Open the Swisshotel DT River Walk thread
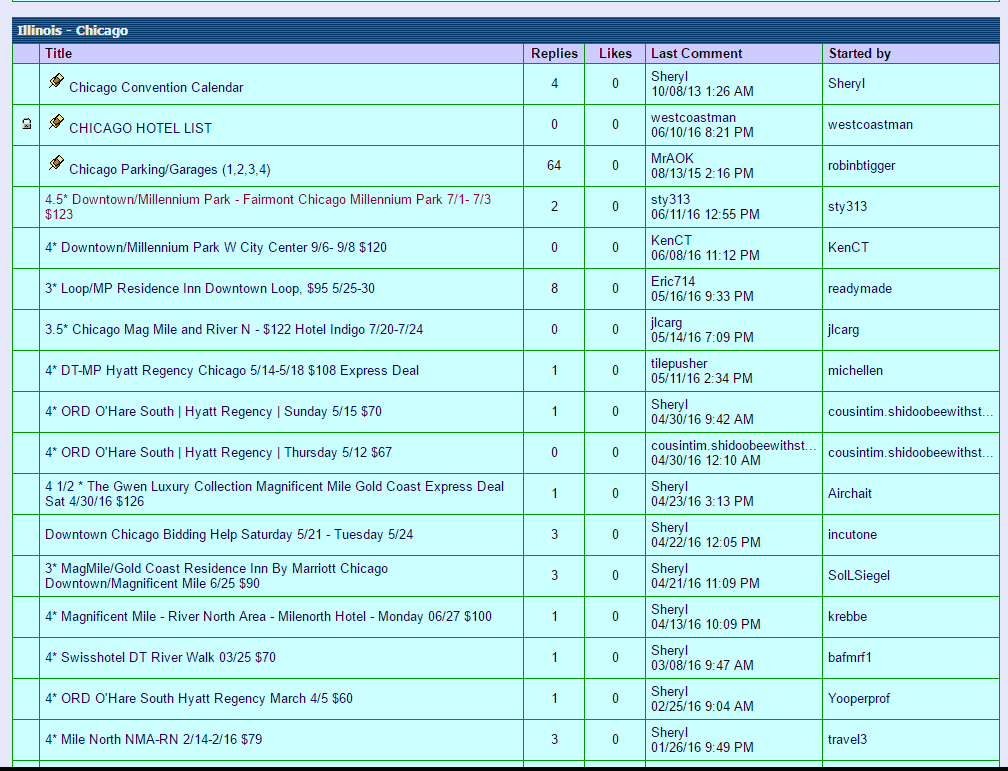1008x771 pixels. [x=160, y=657]
